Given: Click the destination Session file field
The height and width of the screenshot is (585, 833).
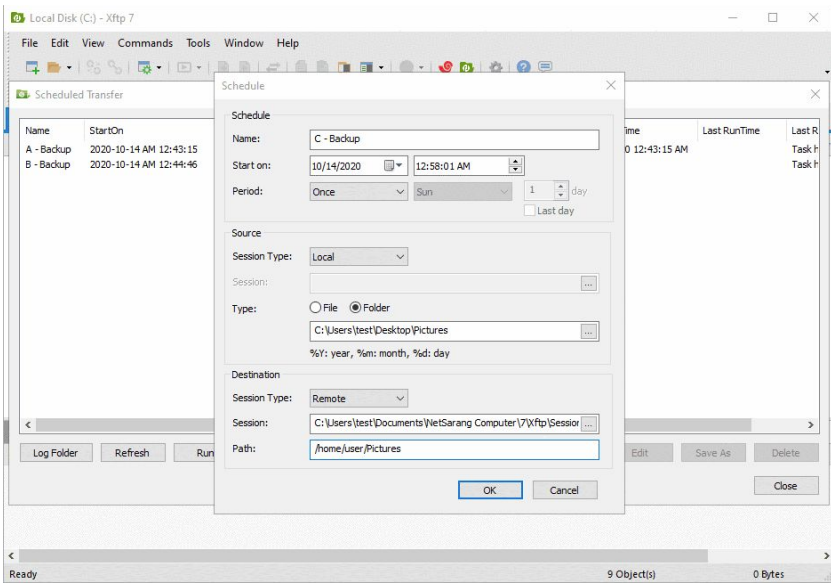Looking at the screenshot, I should coord(445,423).
